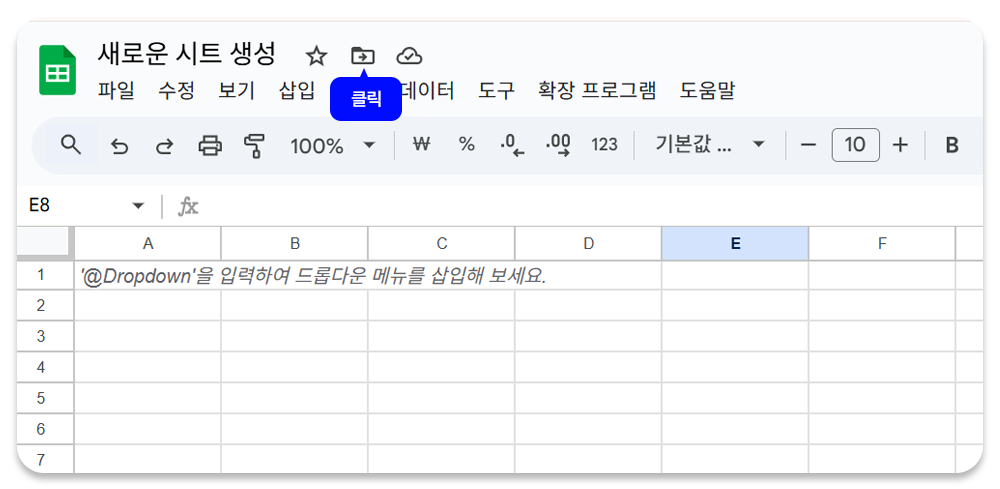Click the font size field showing 10
Image resolution: width=1000 pixels, height=489 pixels.
coord(855,145)
